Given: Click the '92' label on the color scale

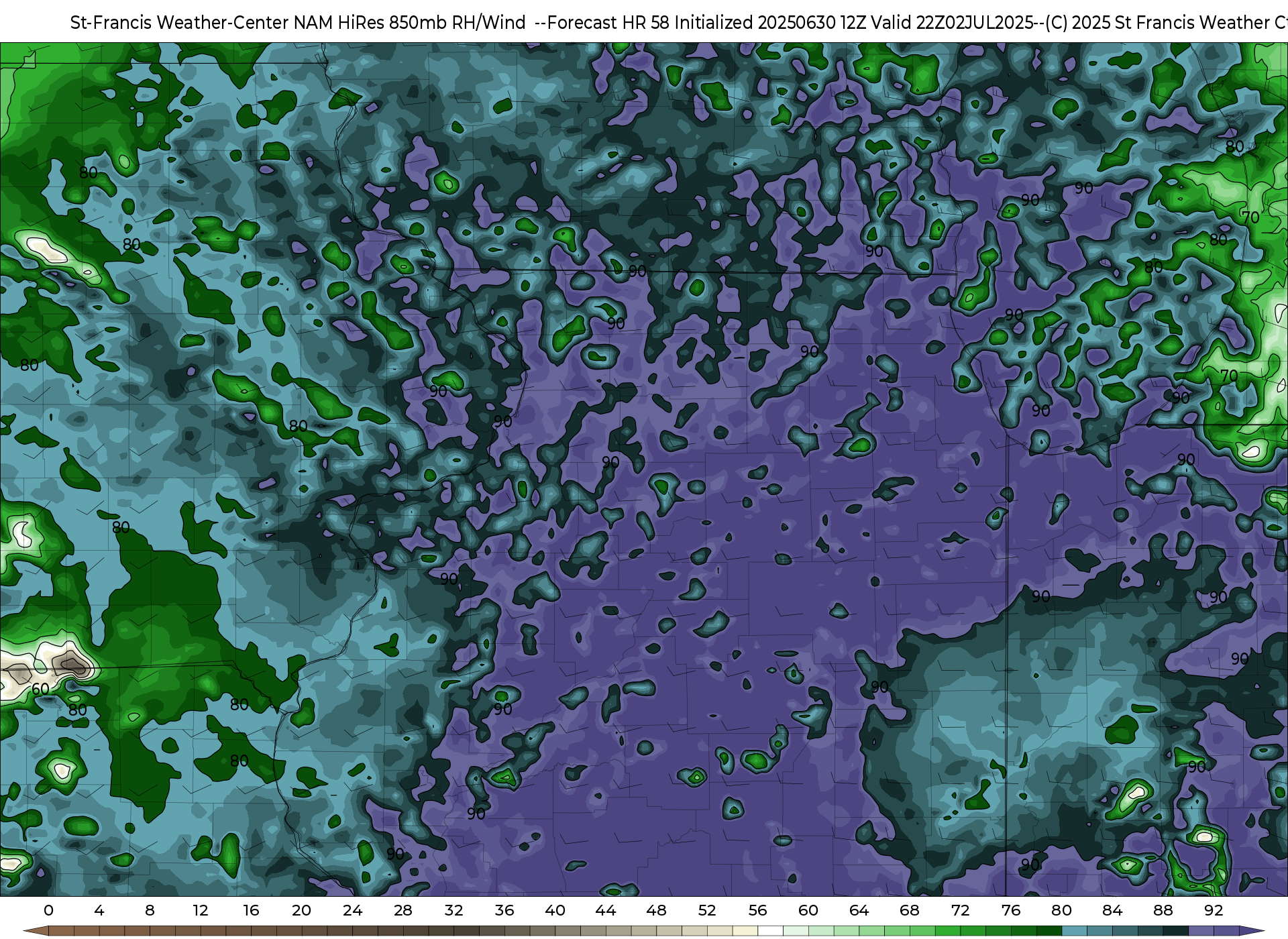Looking at the screenshot, I should point(1214,910).
